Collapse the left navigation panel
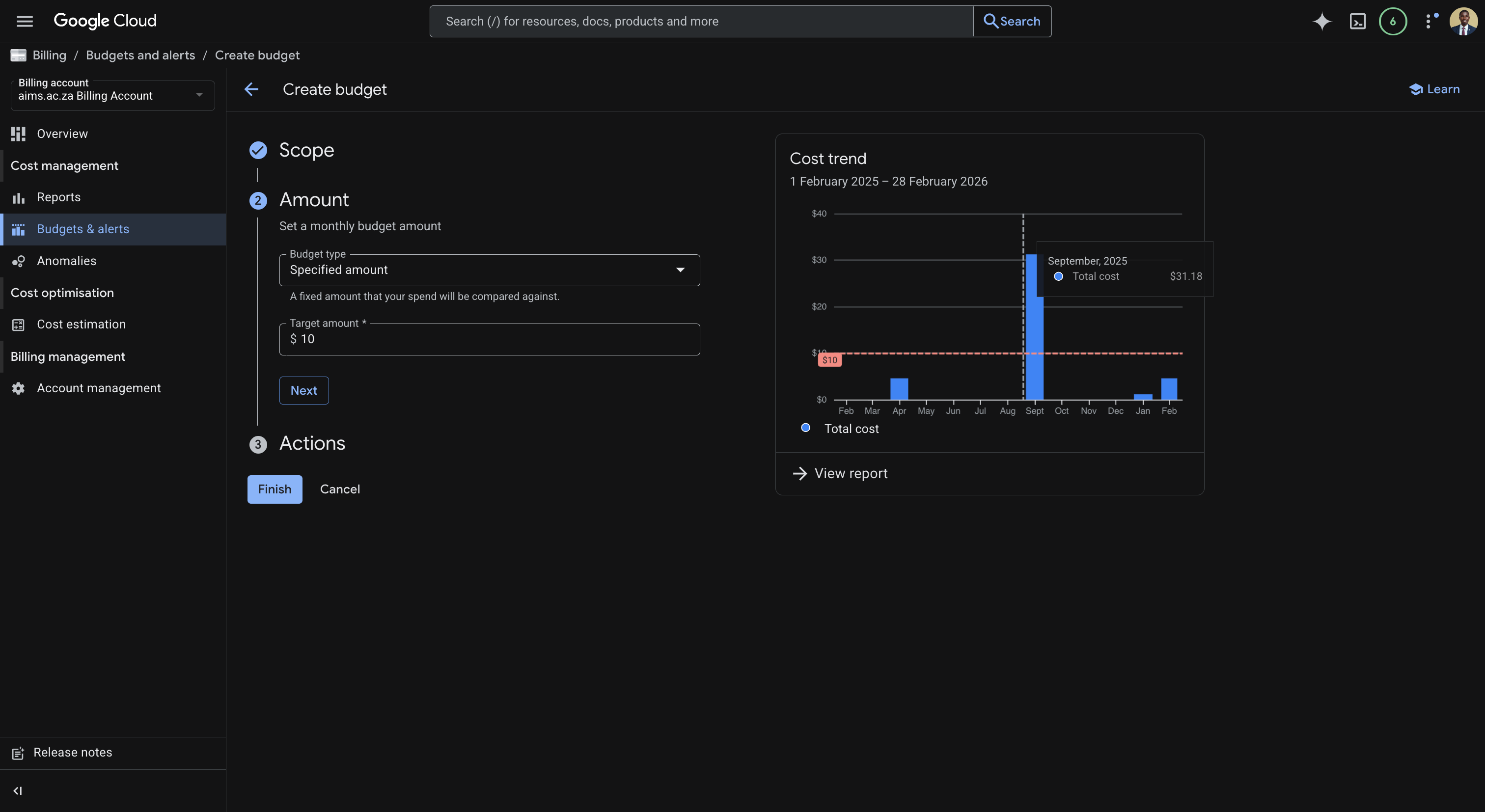 point(17,791)
